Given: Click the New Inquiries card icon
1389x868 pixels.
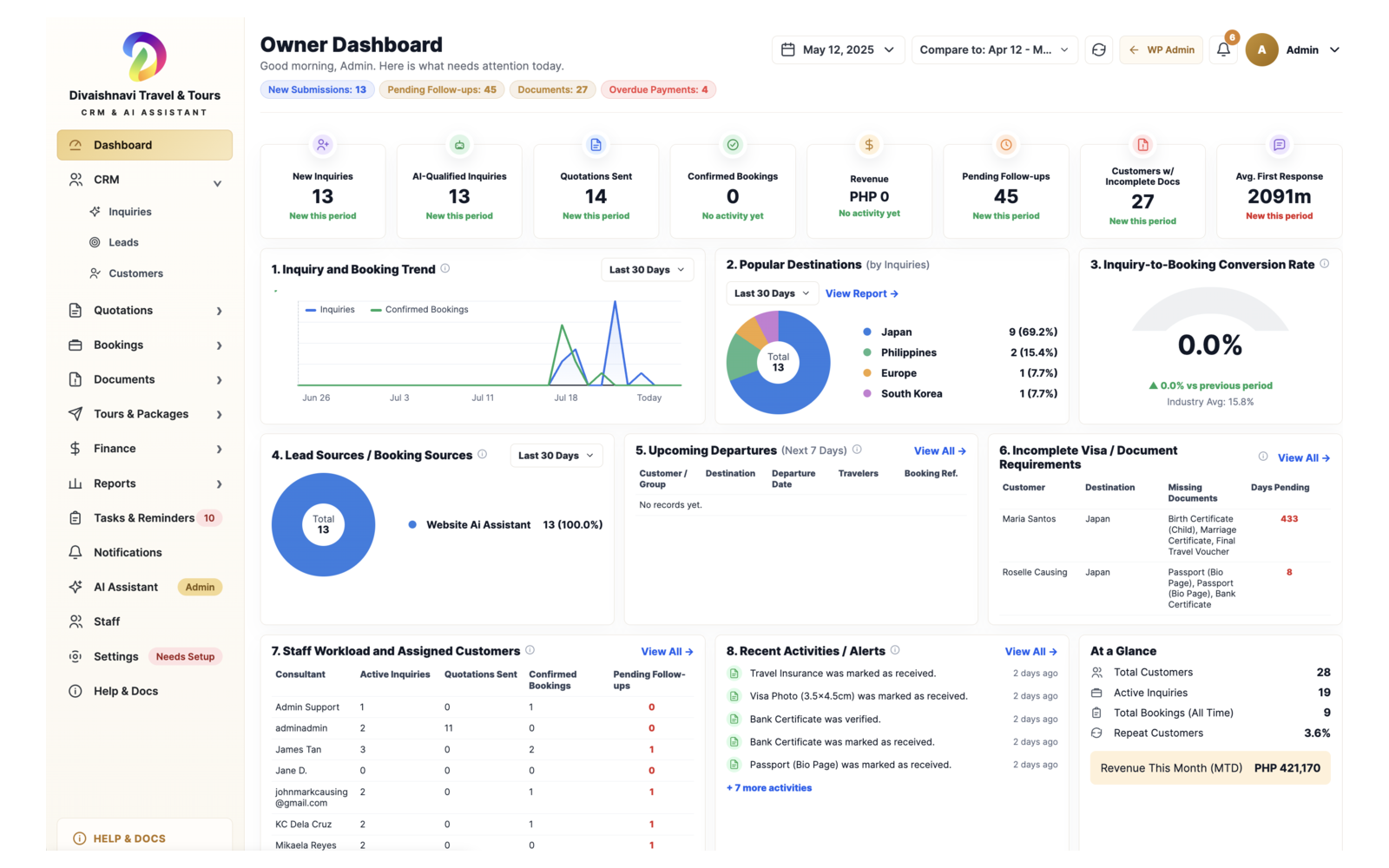Looking at the screenshot, I should tap(323, 145).
